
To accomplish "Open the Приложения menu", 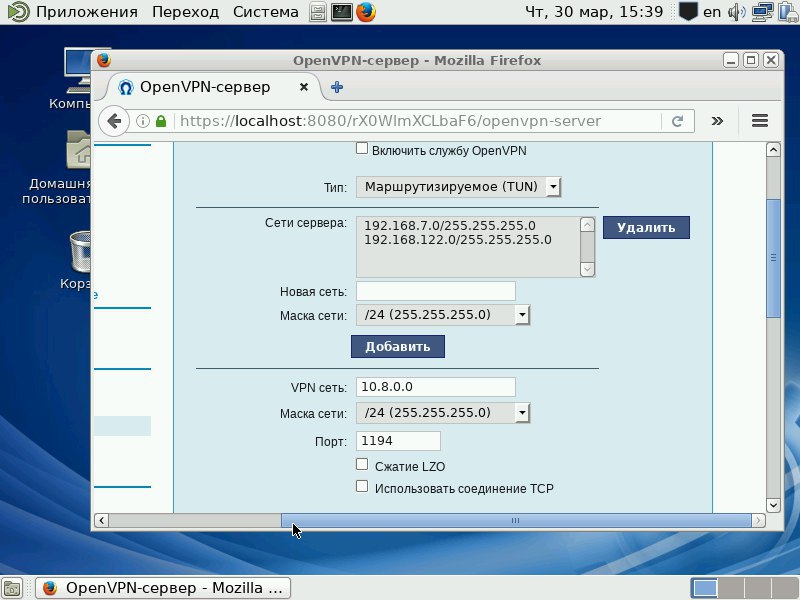I will tap(87, 12).
